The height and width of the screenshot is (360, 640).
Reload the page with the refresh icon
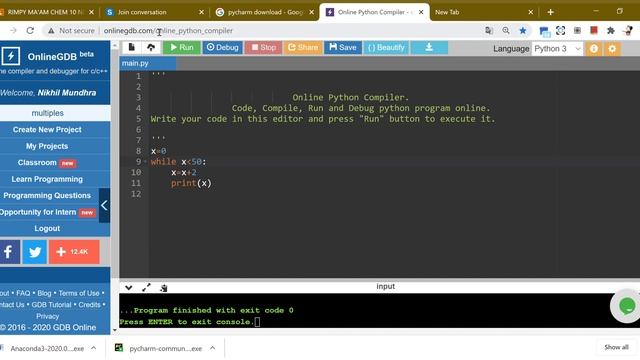(30, 31)
